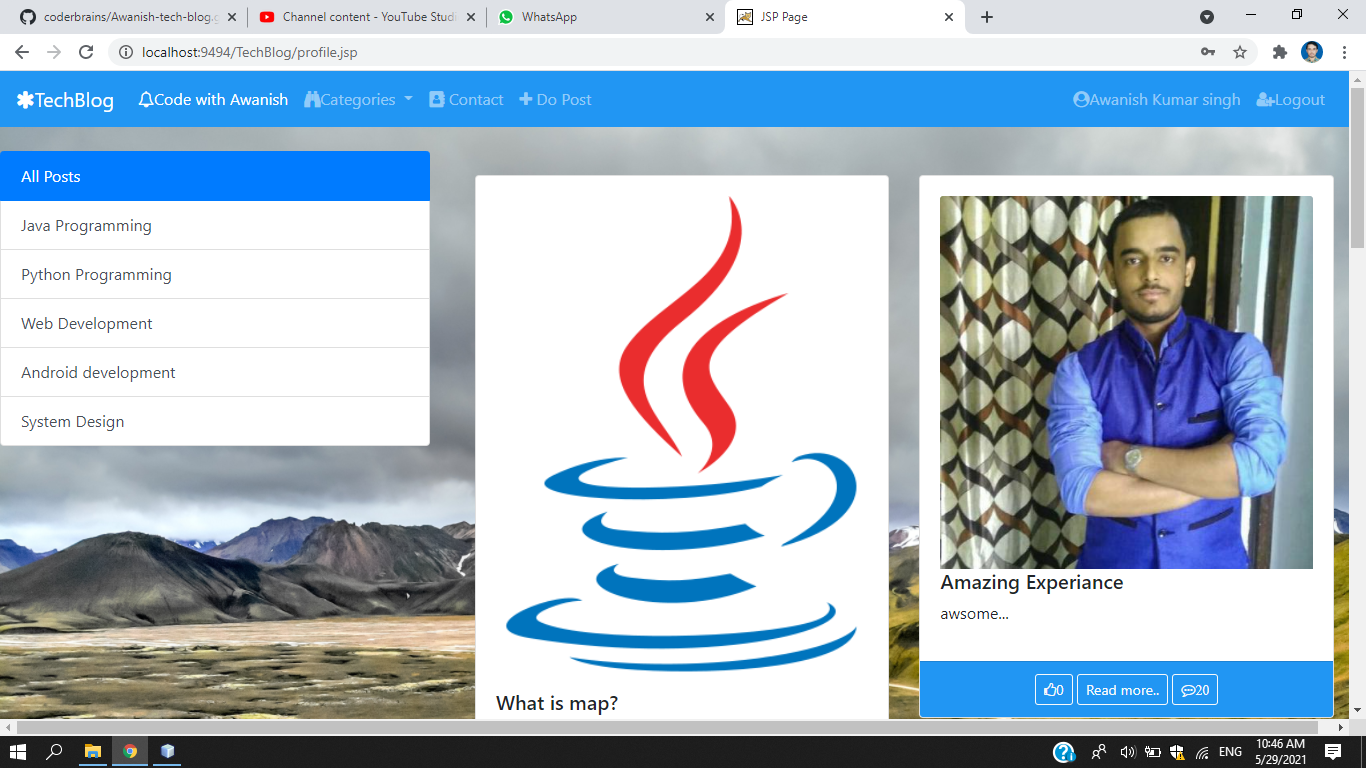The image size is (1366, 768).
Task: Click the user circle icon in navbar
Action: point(1081,99)
